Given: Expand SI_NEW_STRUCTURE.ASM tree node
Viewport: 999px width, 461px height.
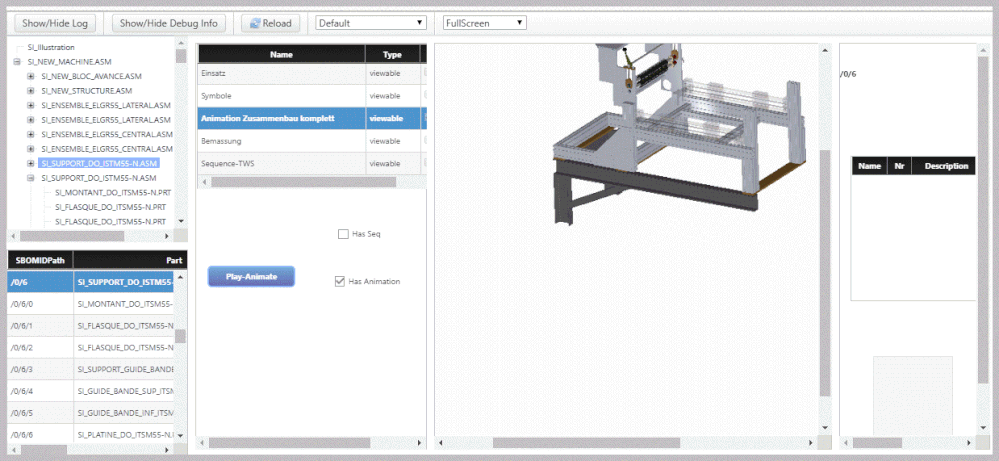Looking at the screenshot, I should tap(31, 90).
